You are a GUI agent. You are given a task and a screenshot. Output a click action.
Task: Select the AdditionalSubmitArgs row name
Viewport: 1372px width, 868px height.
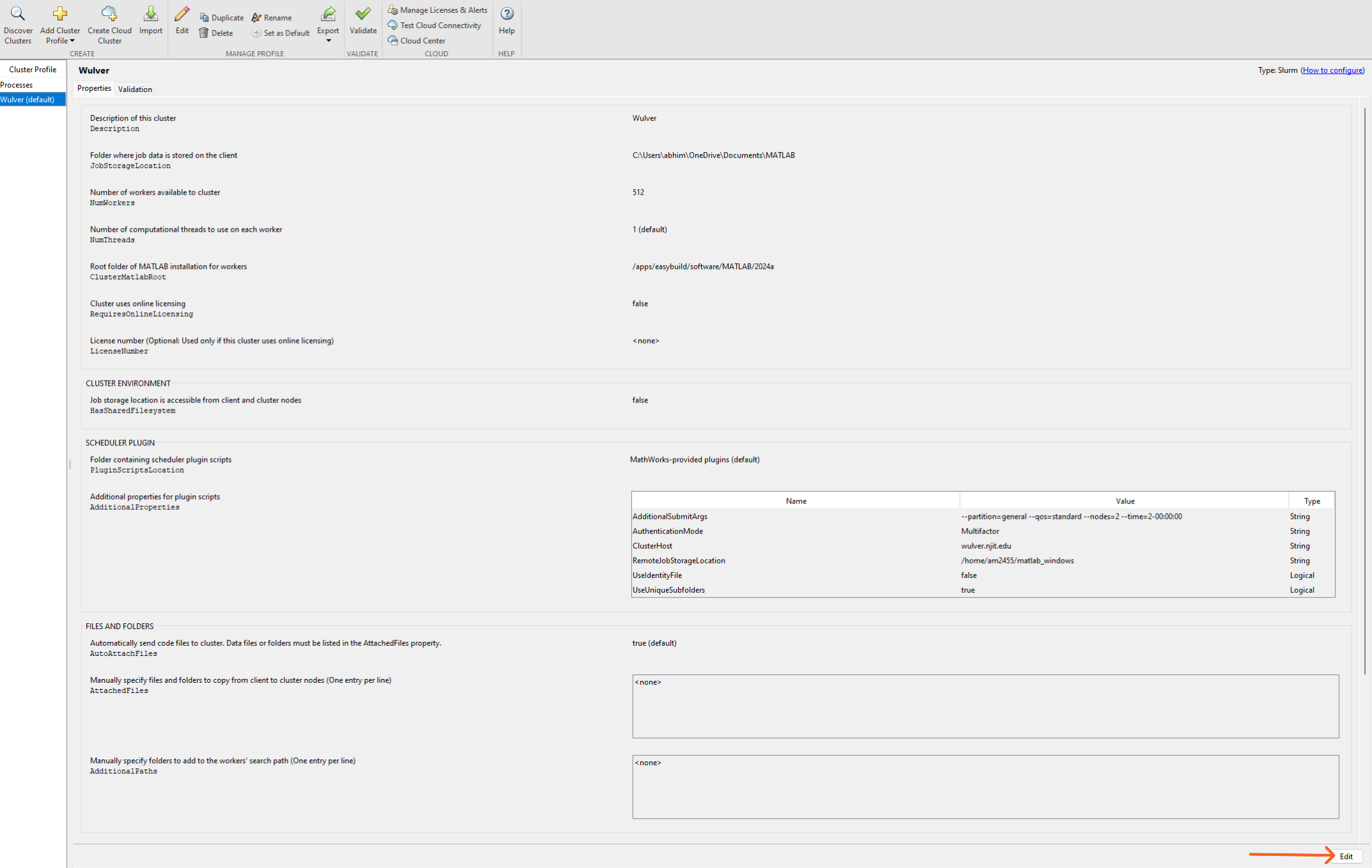point(670,516)
